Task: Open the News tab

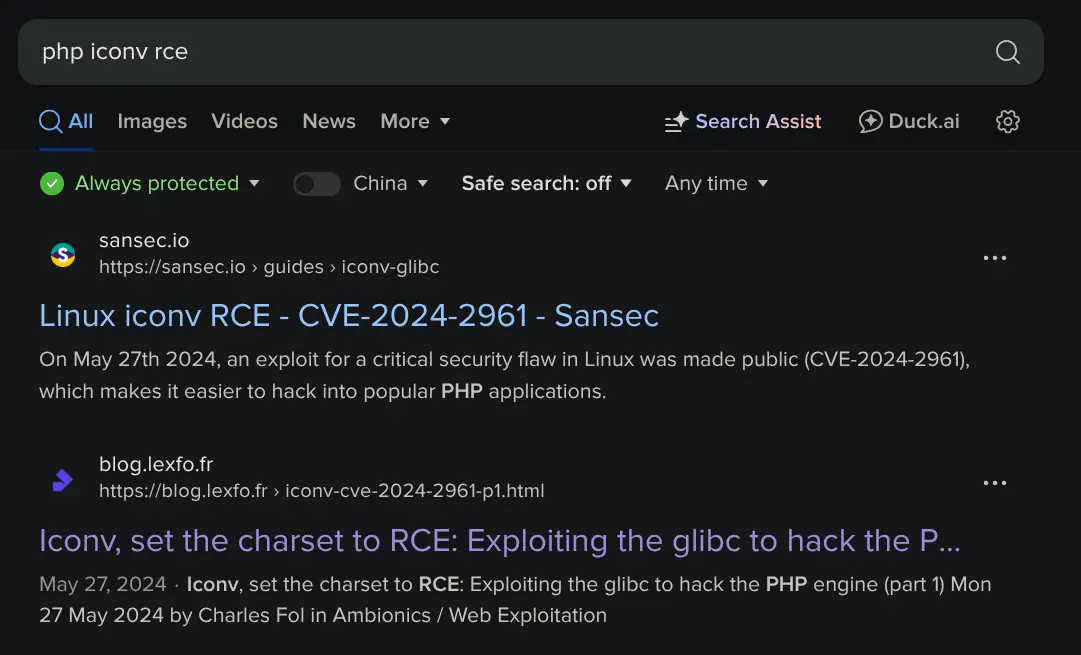Action: pos(329,122)
